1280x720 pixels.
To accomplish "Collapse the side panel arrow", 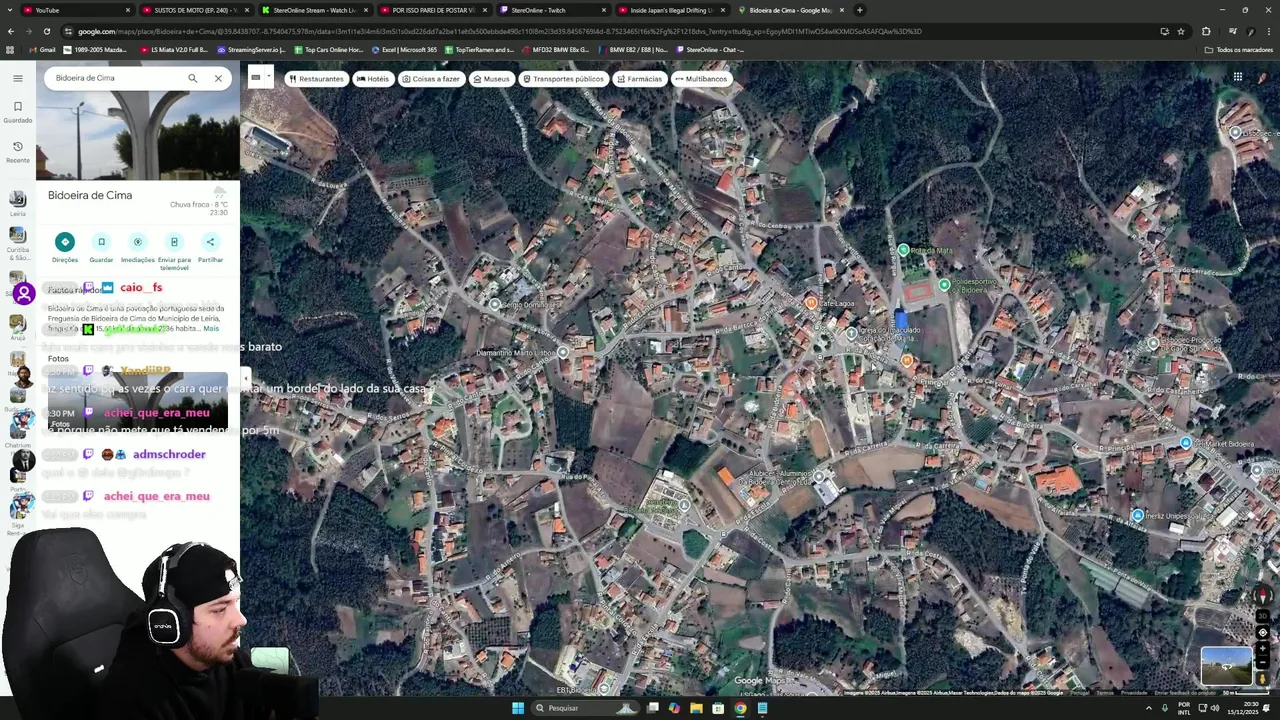I will [x=245, y=379].
